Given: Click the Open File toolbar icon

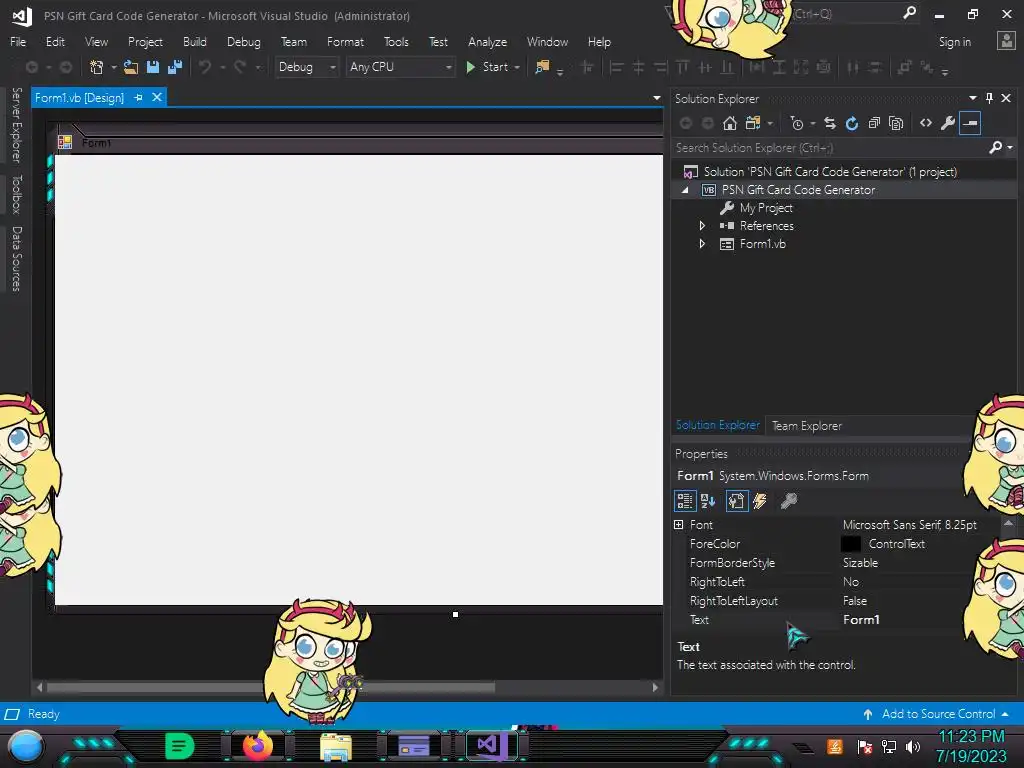Looking at the screenshot, I should 131,67.
